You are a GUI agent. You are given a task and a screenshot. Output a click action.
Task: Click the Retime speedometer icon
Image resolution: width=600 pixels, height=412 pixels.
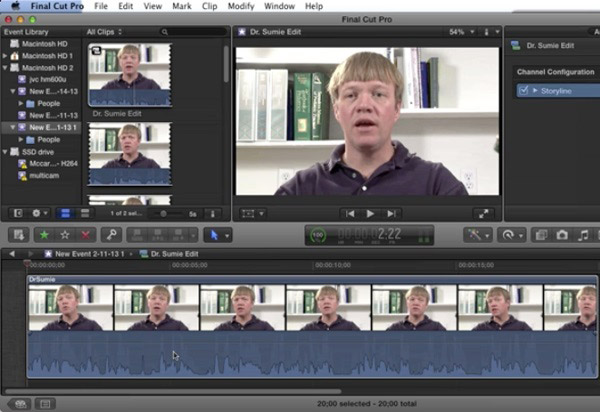tap(508, 235)
